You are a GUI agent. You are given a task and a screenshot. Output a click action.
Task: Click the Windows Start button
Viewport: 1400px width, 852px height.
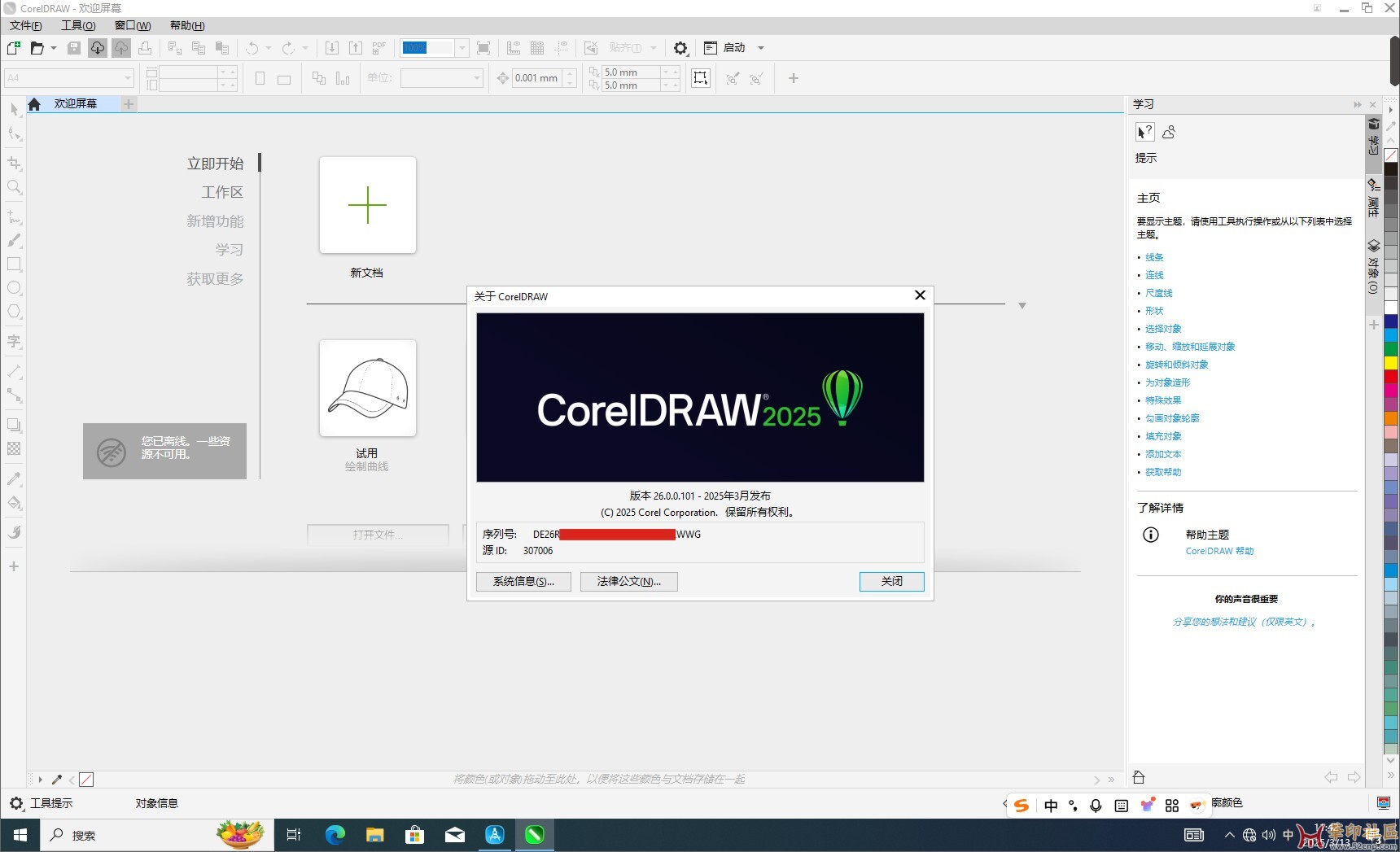(x=20, y=835)
